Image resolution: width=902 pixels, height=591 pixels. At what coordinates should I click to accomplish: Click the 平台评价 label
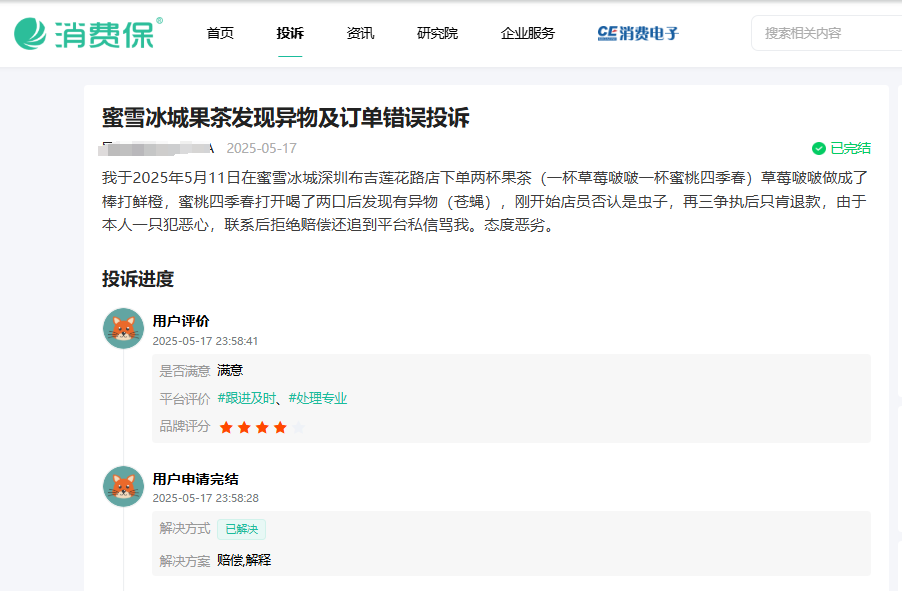pyautogui.click(x=185, y=399)
